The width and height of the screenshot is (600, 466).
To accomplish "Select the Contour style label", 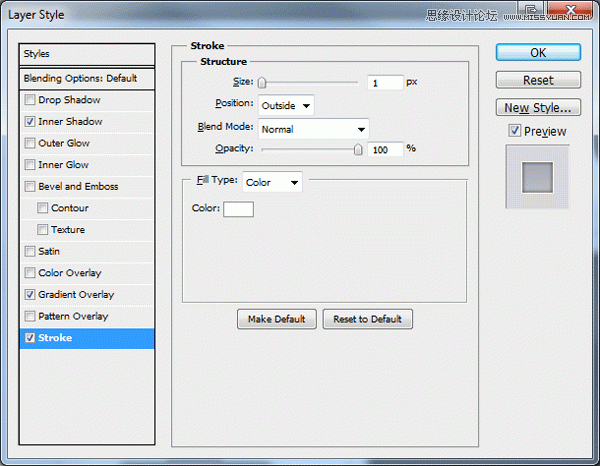I will click(70, 208).
